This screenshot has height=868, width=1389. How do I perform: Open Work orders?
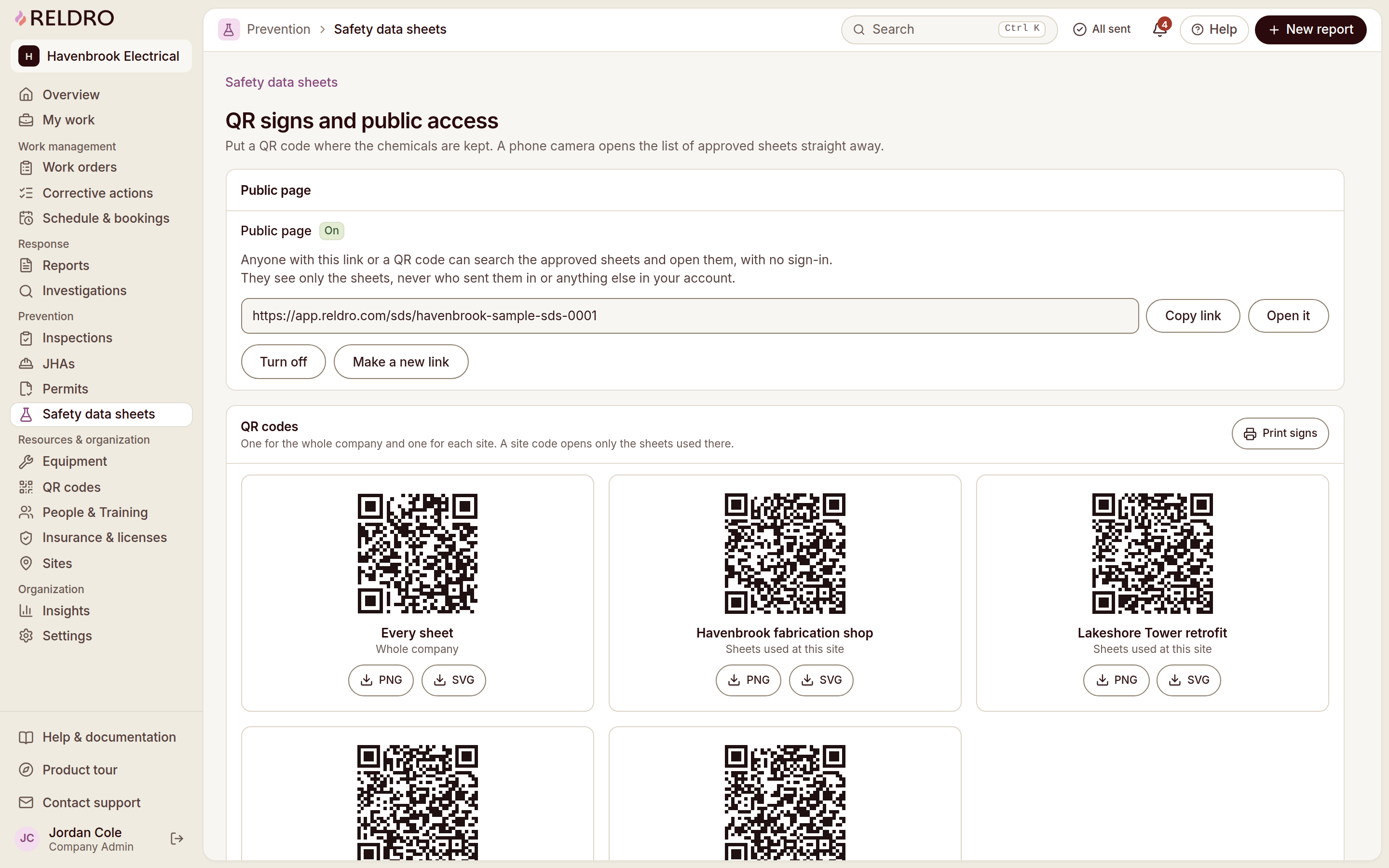101,167
